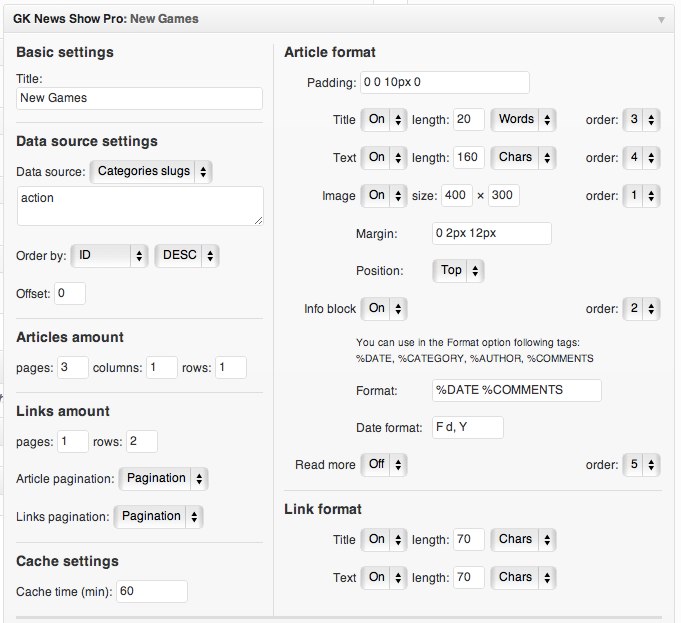Switch the Read more Off selector
This screenshot has height=623, width=681.
coord(383,465)
